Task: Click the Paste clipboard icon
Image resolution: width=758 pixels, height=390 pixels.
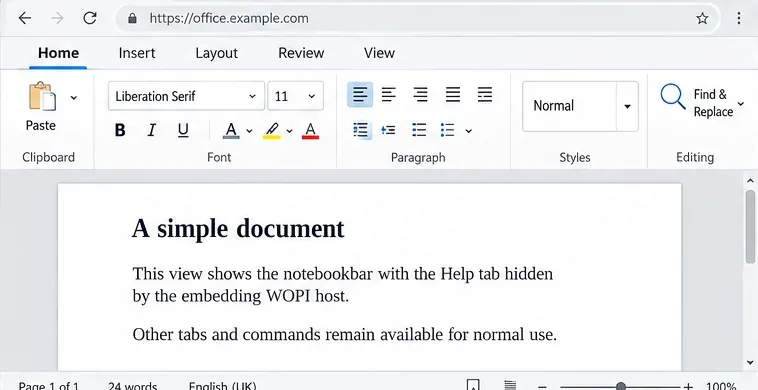Action: (42, 96)
